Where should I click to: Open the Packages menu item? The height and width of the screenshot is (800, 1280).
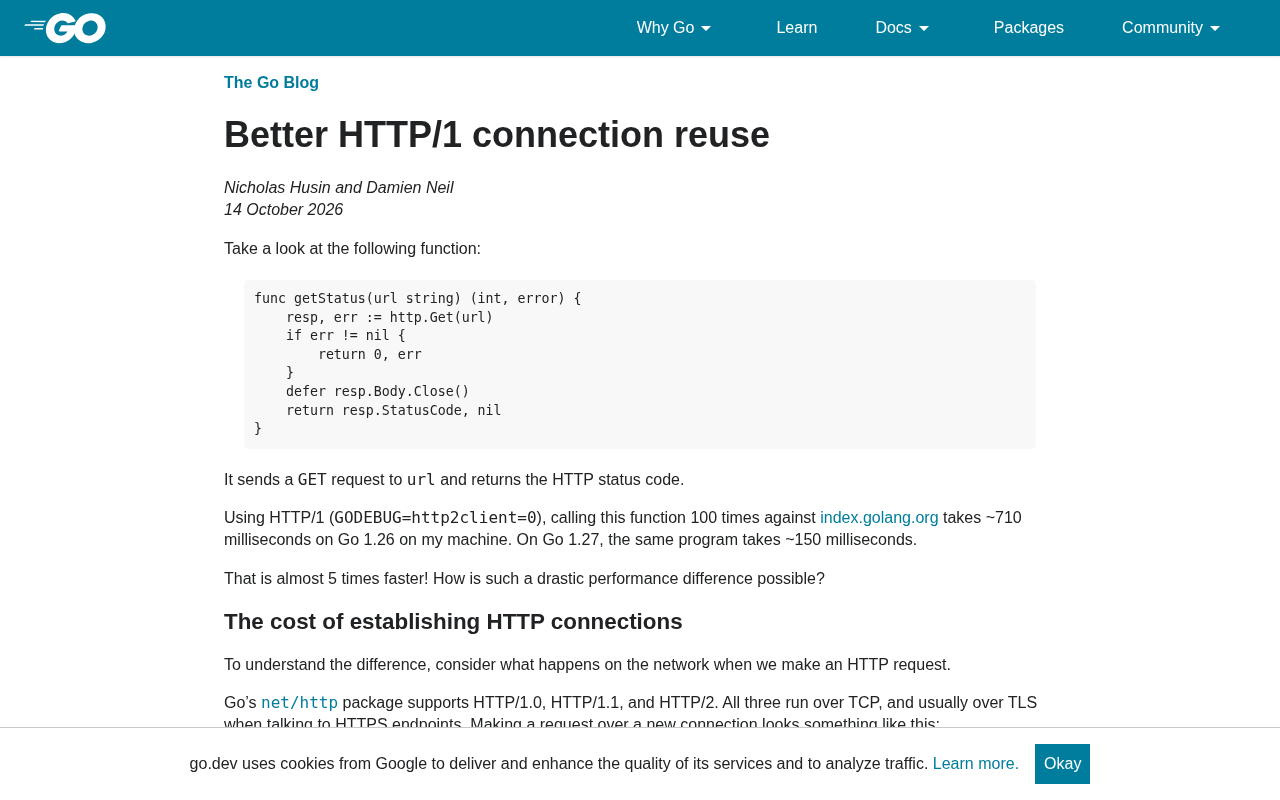click(x=1029, y=28)
